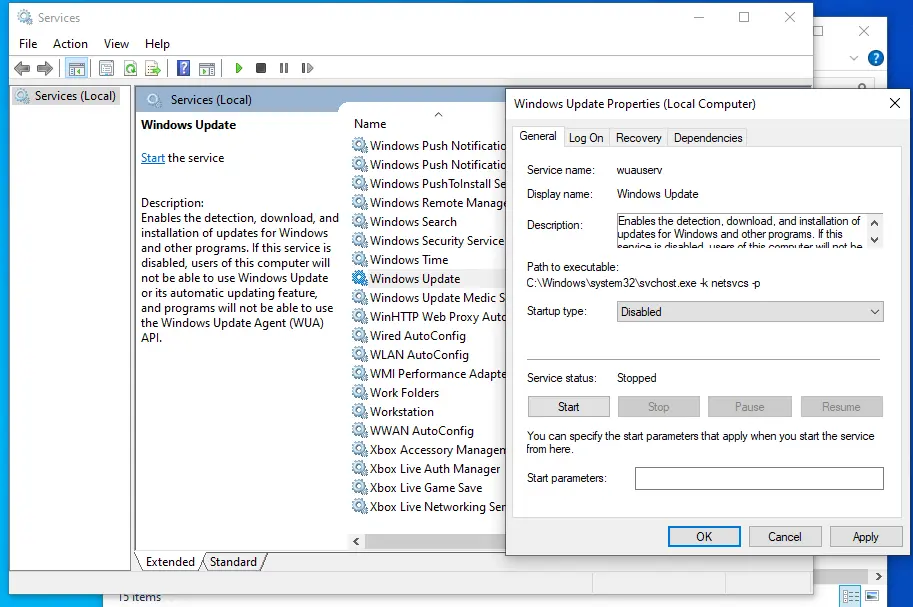Viewport: 913px width, 607px height.
Task: Click the Refresh toolbar icon
Action: (x=130, y=68)
